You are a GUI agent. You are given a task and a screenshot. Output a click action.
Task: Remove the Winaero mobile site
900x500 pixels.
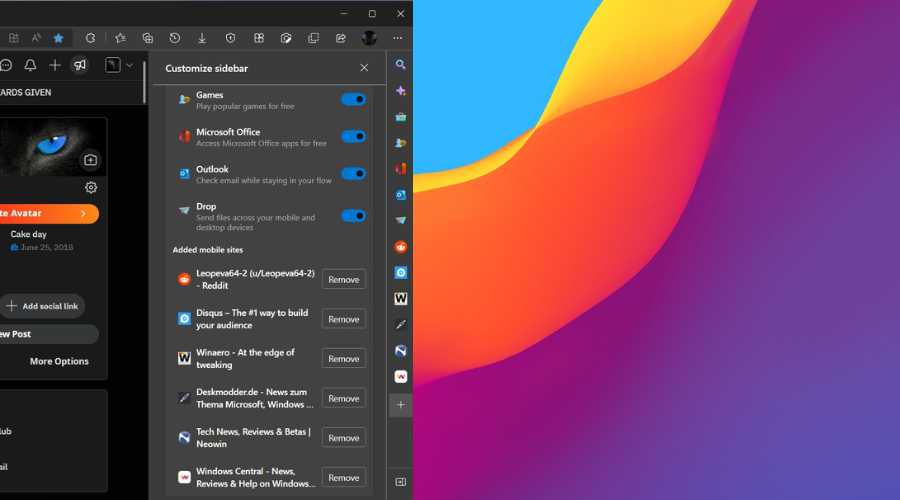point(344,359)
